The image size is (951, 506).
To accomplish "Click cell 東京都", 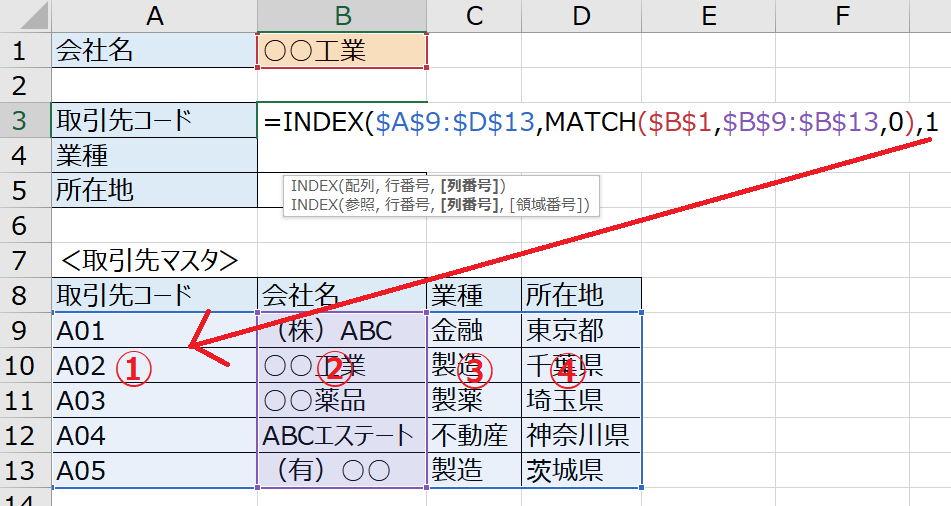I will (582, 331).
